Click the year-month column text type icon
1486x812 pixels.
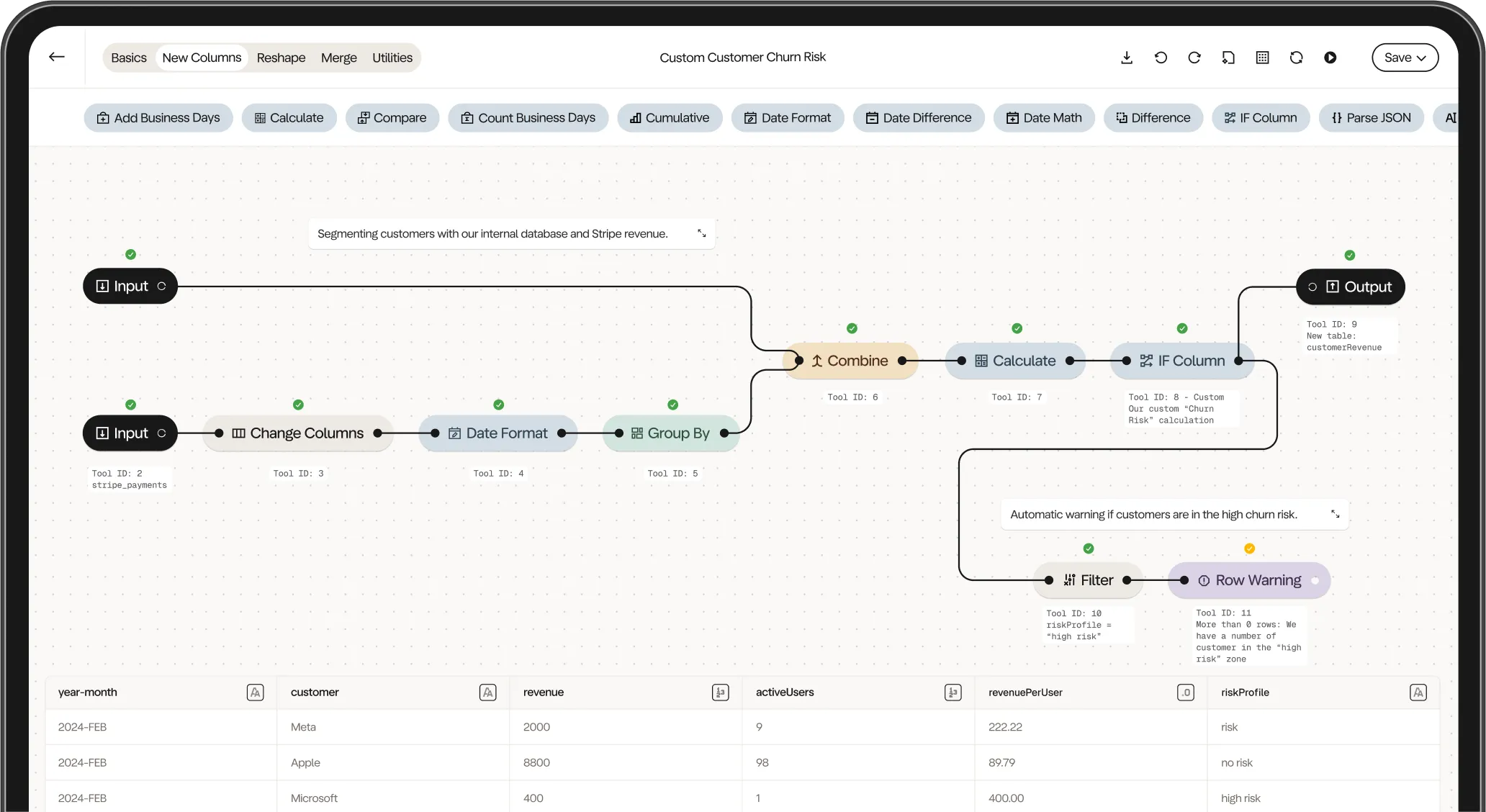(255, 693)
